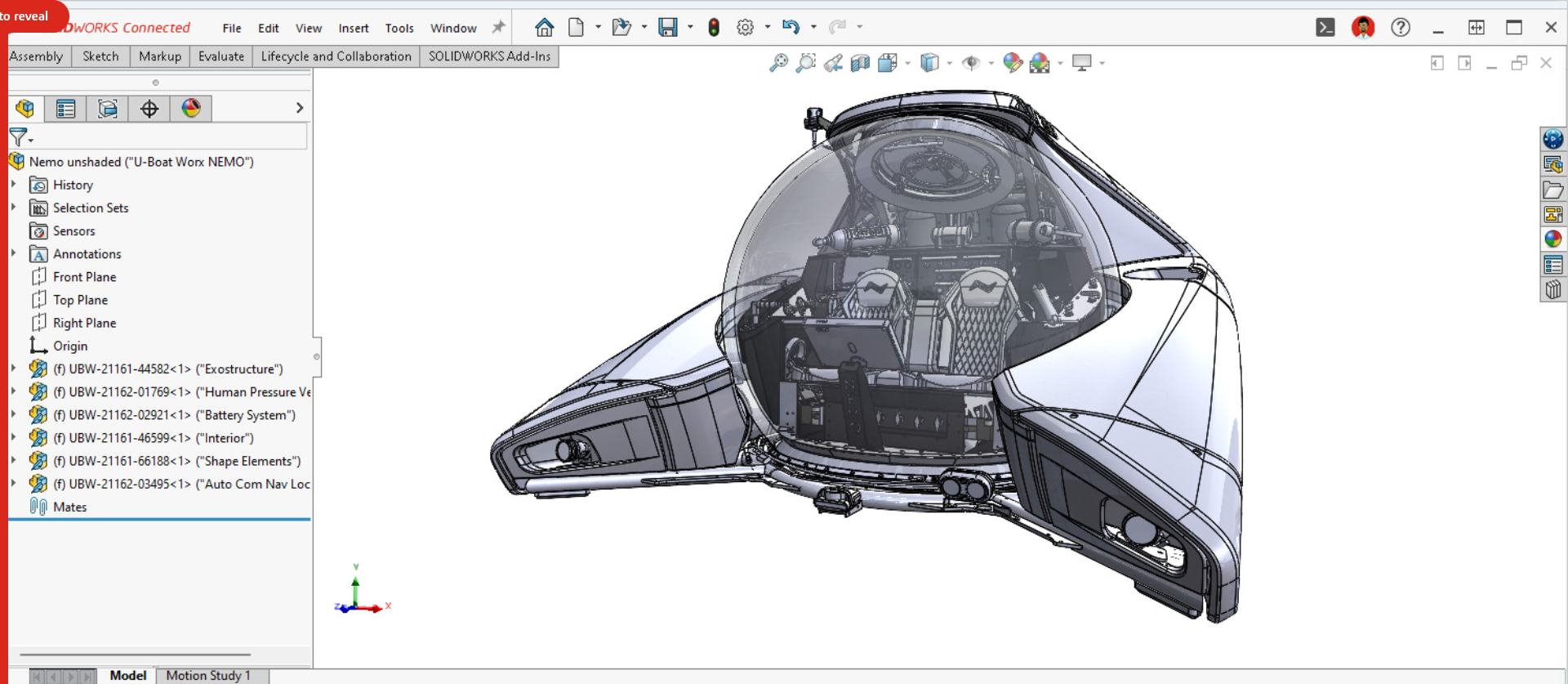
Task: Undo the last action
Action: tap(791, 27)
